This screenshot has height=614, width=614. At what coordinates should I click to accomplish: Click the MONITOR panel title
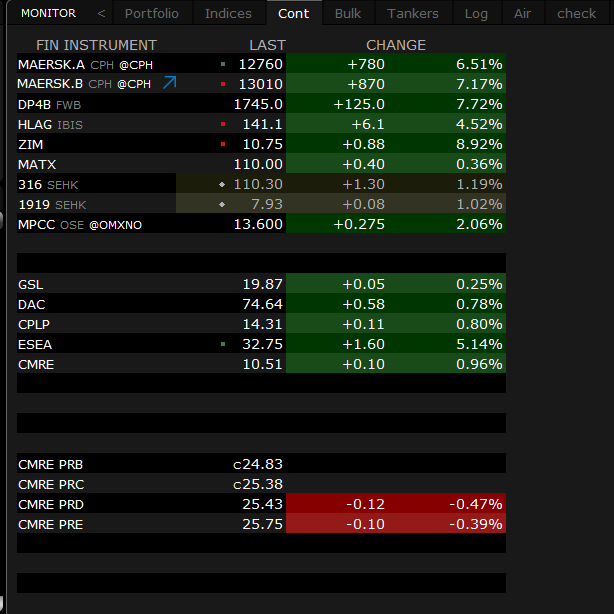point(49,13)
